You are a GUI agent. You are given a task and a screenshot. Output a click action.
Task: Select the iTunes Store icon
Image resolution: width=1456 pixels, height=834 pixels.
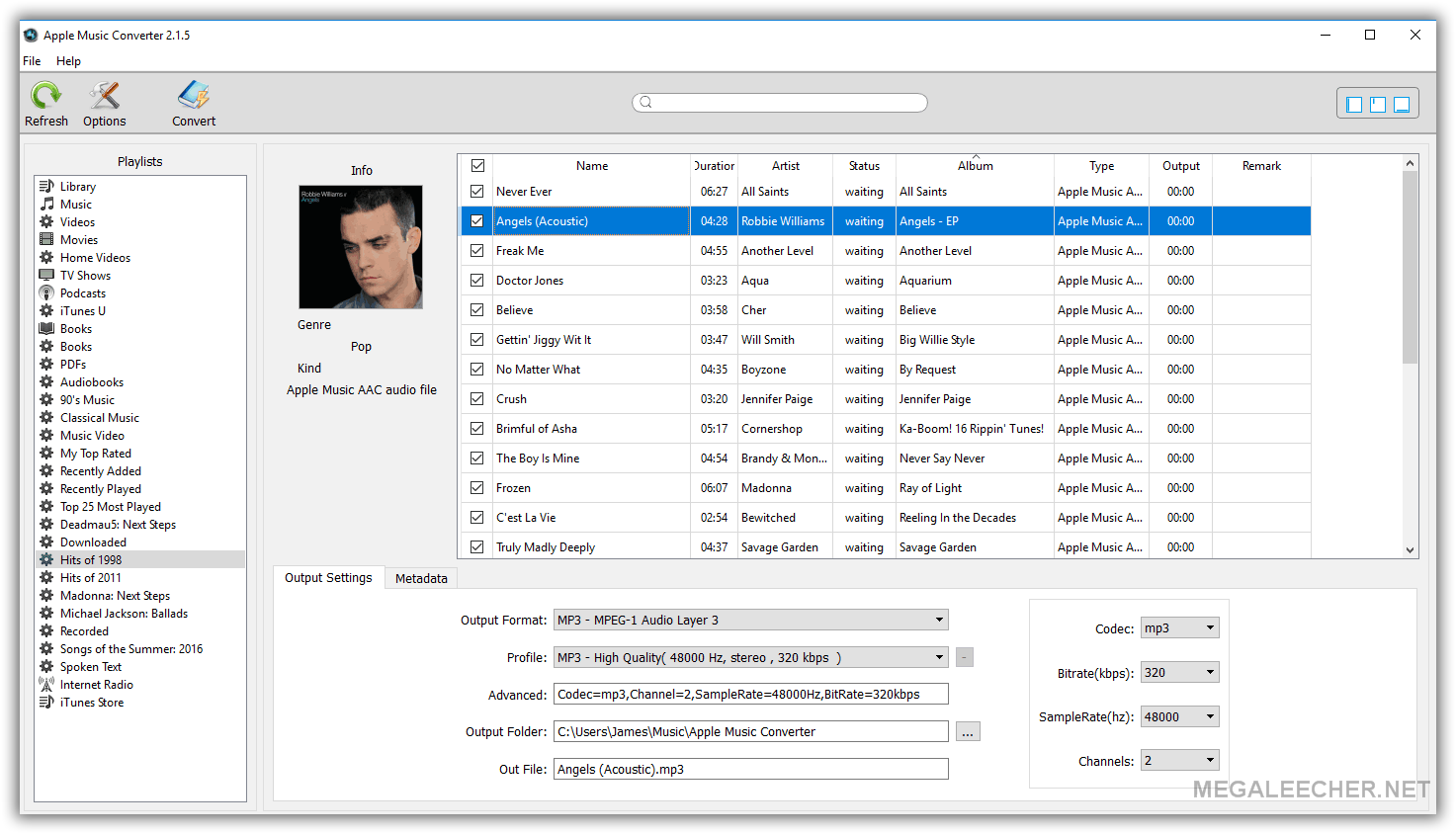tap(46, 703)
